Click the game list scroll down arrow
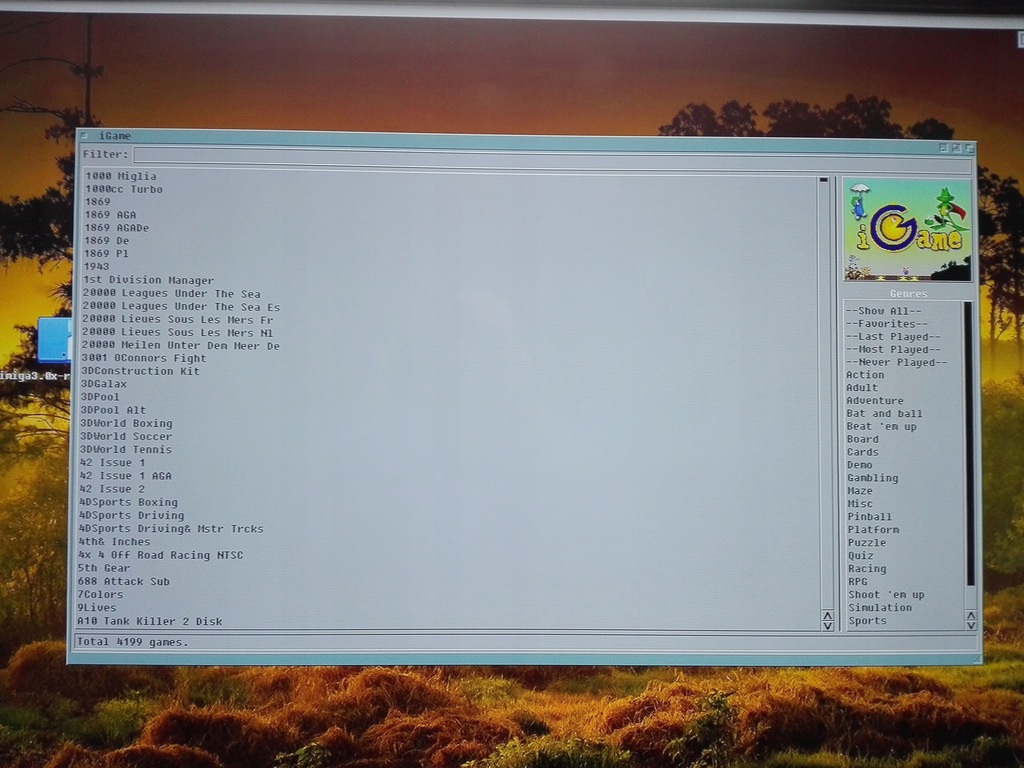1024x768 pixels. pyautogui.click(x=828, y=626)
